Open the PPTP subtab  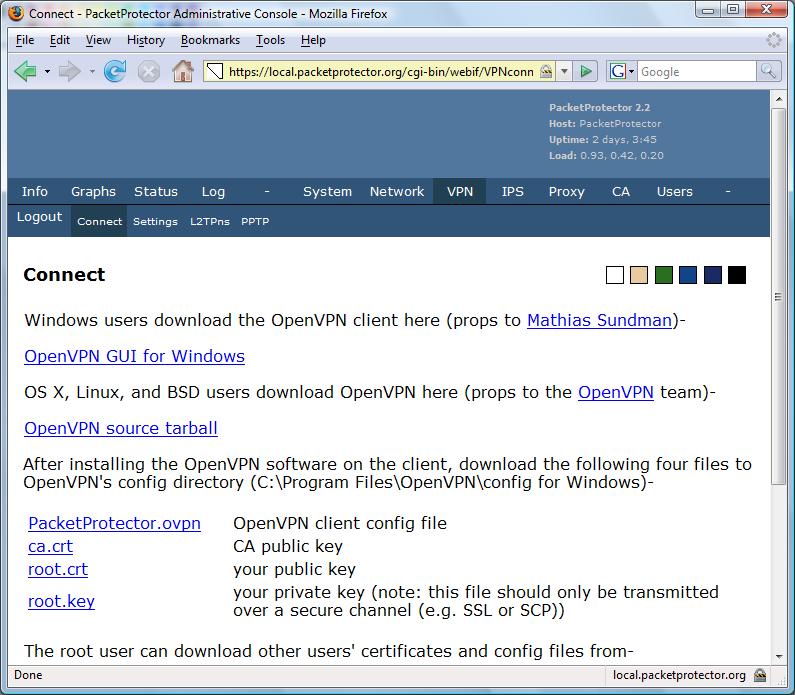click(x=255, y=222)
